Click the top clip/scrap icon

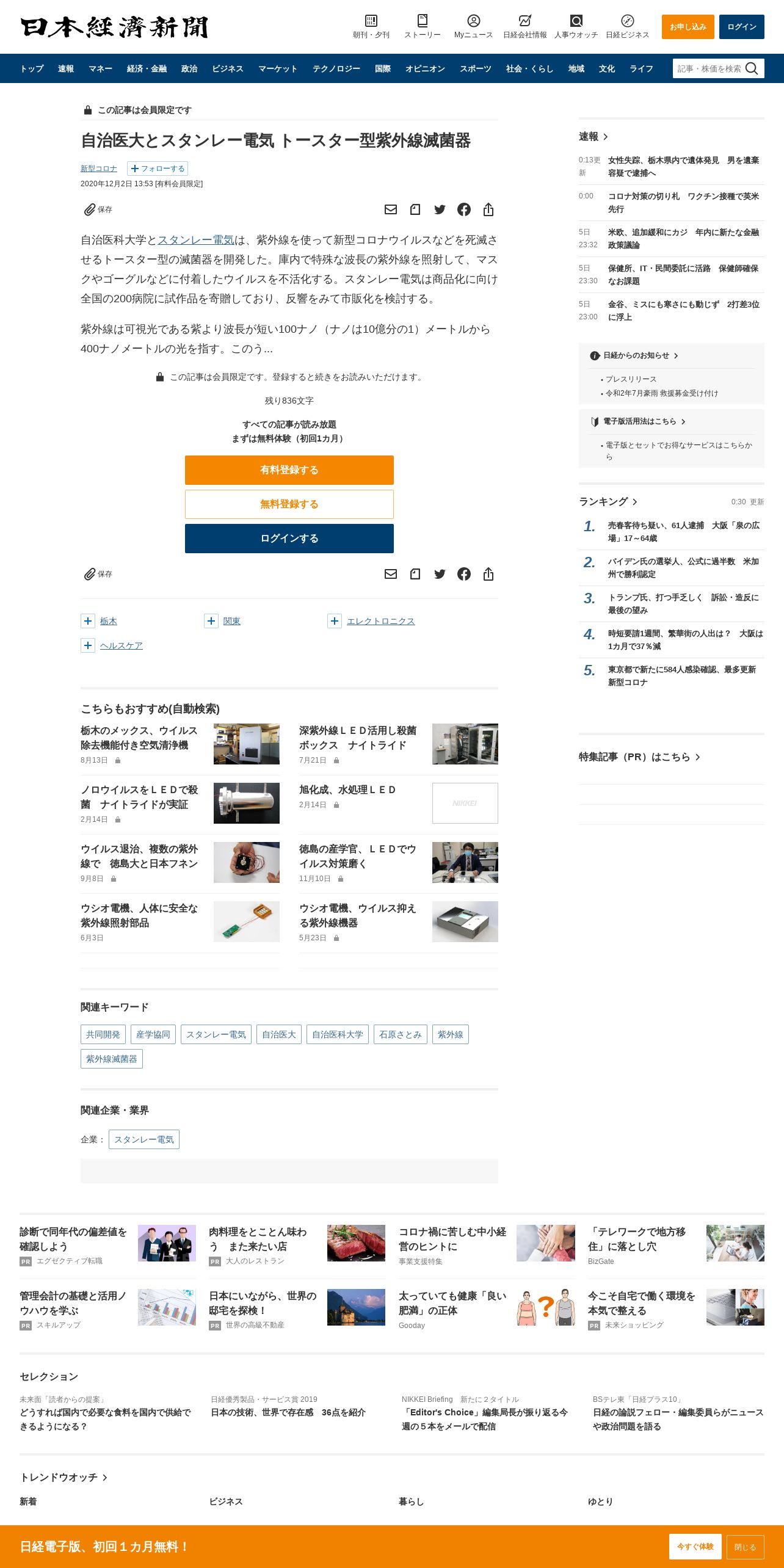click(415, 209)
